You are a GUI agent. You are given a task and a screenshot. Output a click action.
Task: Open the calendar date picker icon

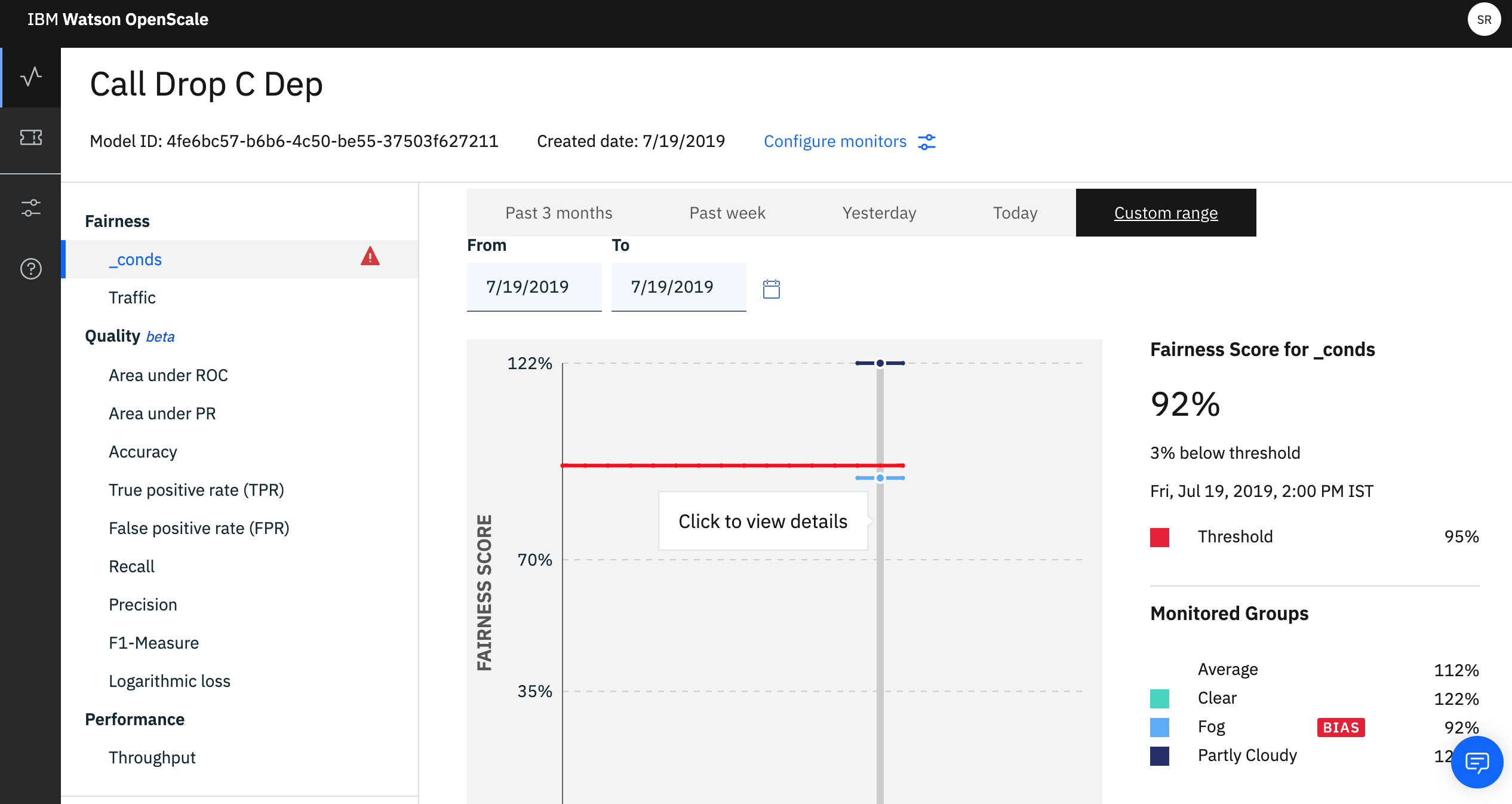pyautogui.click(x=771, y=289)
